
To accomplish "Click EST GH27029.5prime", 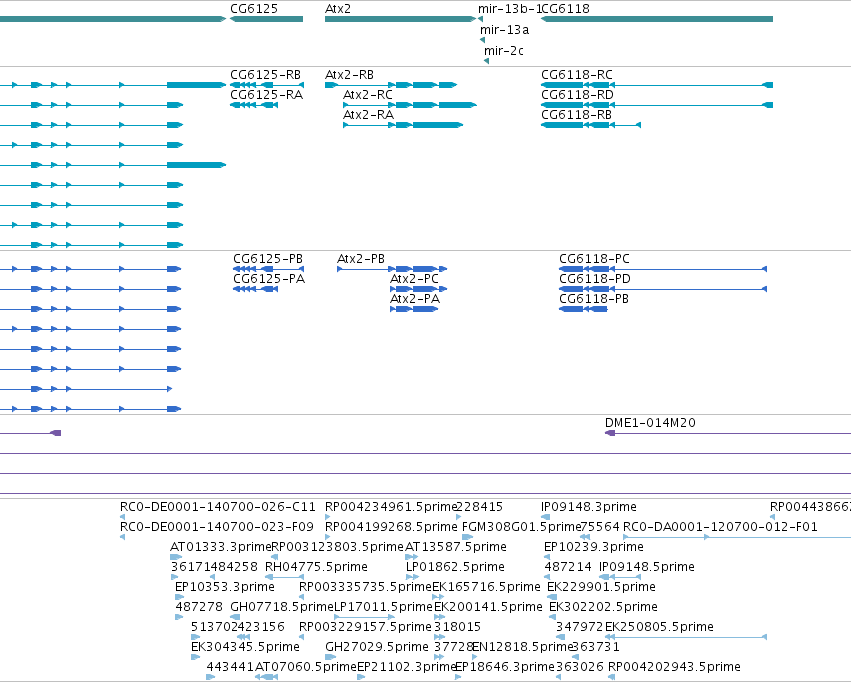I will pyautogui.click(x=377, y=647).
